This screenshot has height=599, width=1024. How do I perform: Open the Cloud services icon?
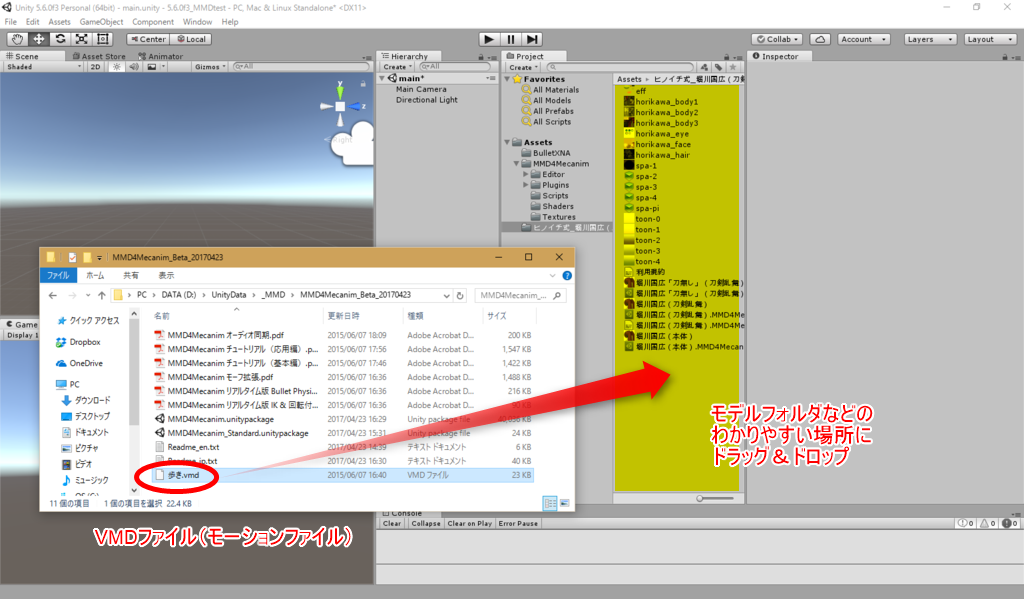pyautogui.click(x=820, y=39)
